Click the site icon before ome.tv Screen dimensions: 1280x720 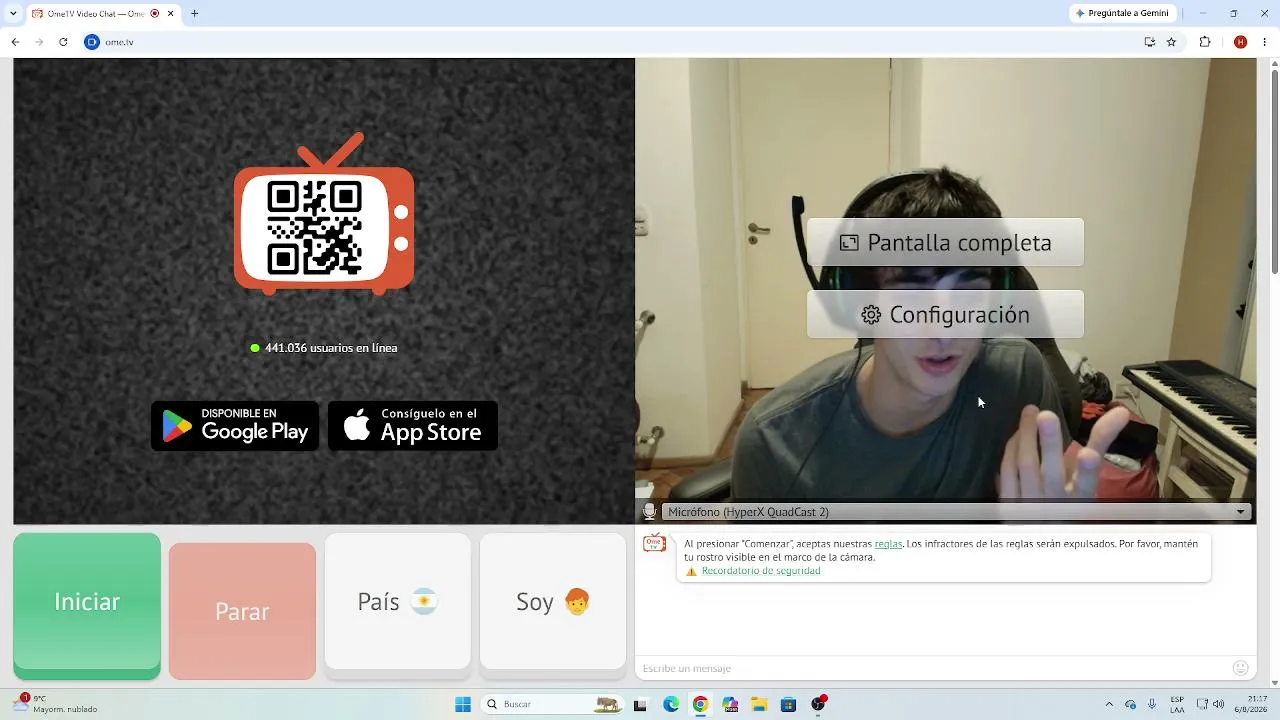click(x=92, y=42)
